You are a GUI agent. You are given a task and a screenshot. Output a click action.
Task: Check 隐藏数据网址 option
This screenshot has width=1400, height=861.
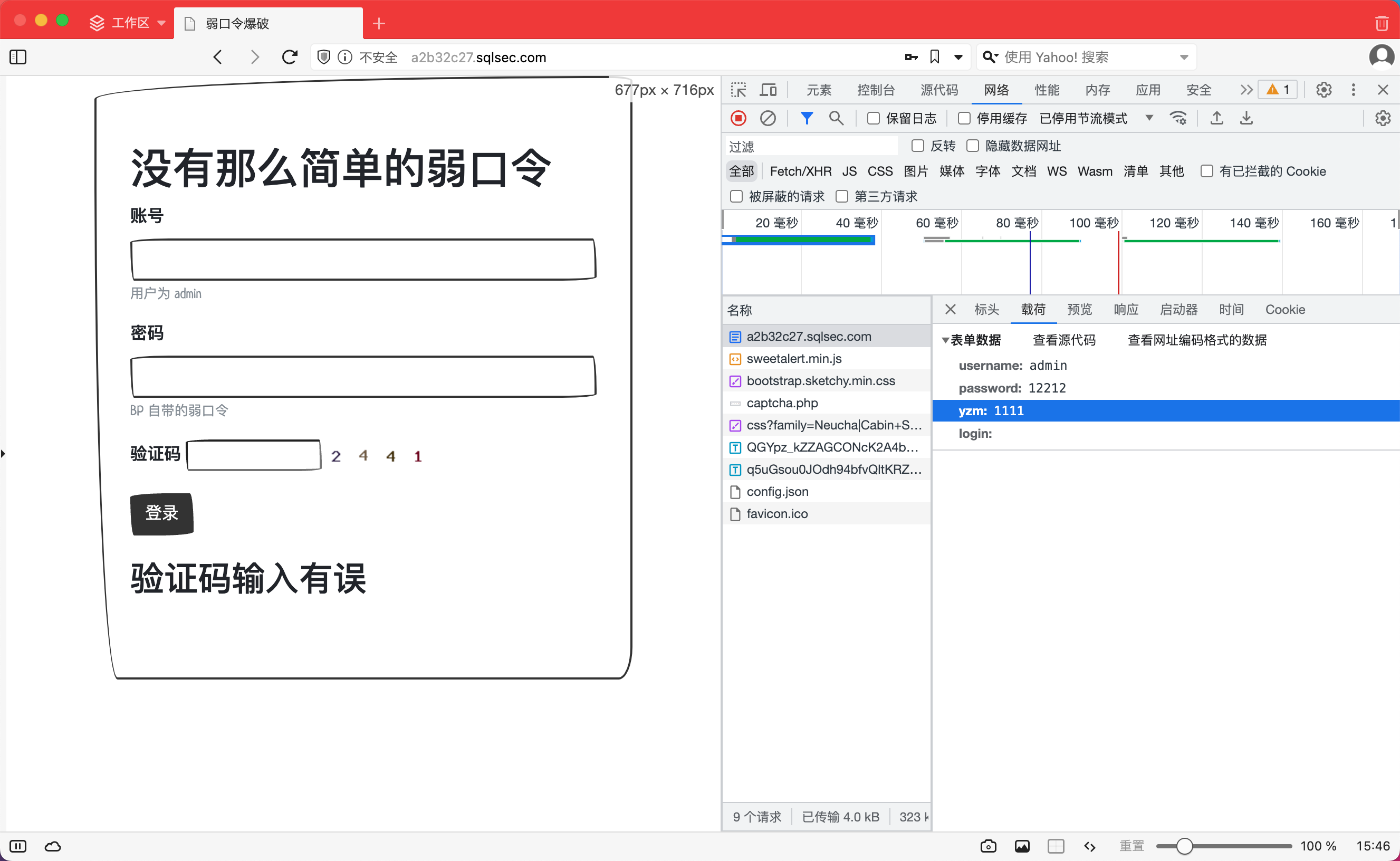972,146
